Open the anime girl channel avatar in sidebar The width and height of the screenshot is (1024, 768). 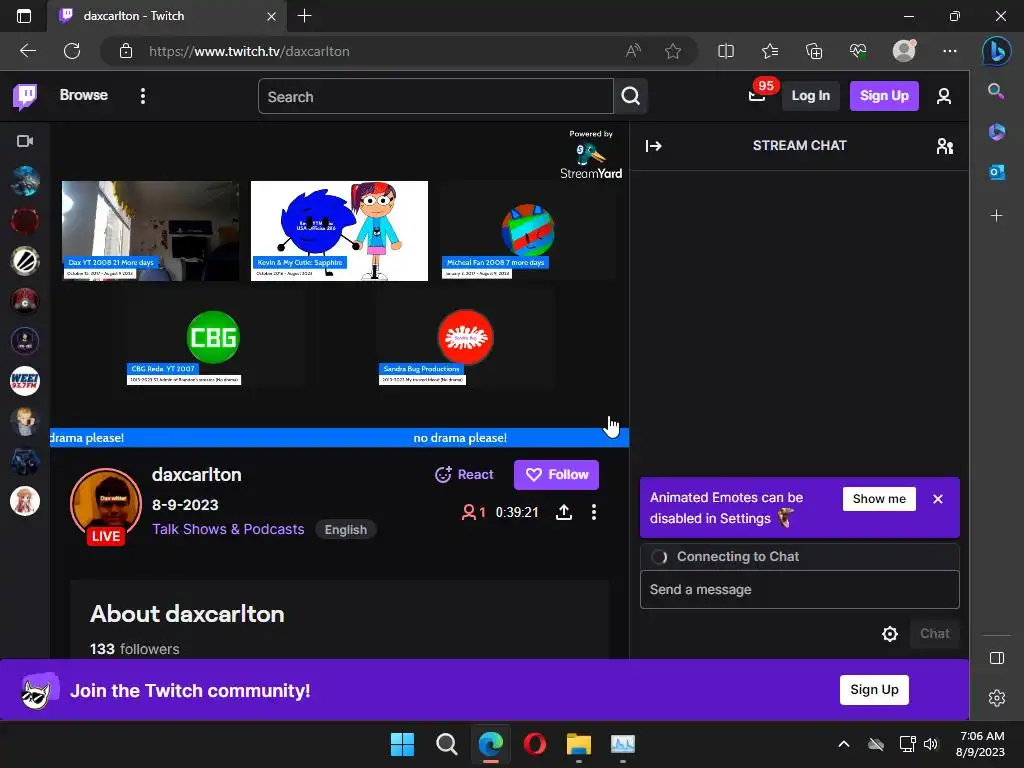[x=25, y=501]
